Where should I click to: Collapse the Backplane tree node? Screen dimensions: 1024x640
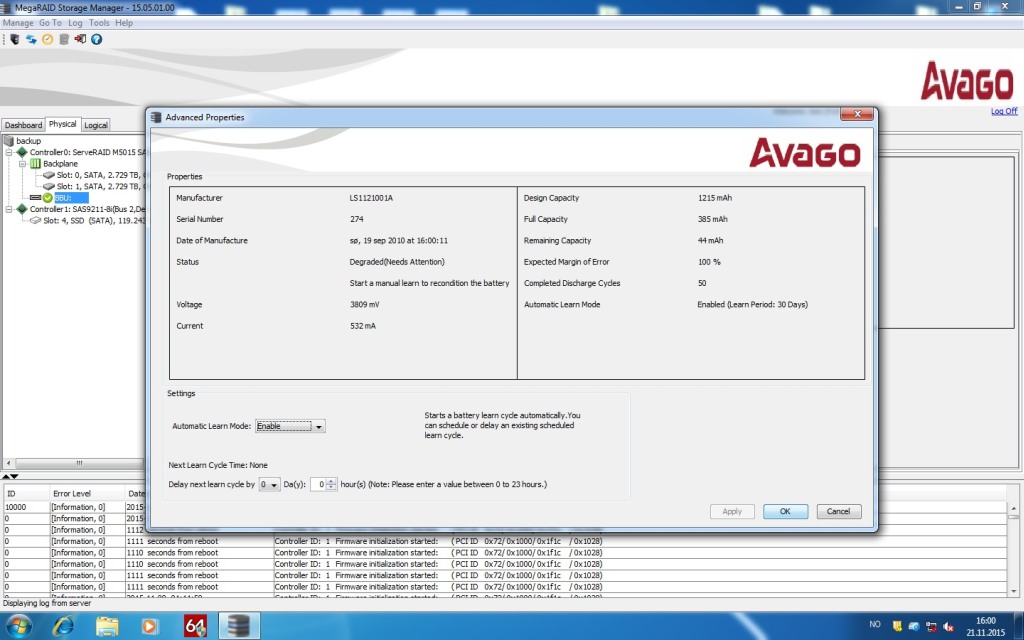[x=22, y=163]
